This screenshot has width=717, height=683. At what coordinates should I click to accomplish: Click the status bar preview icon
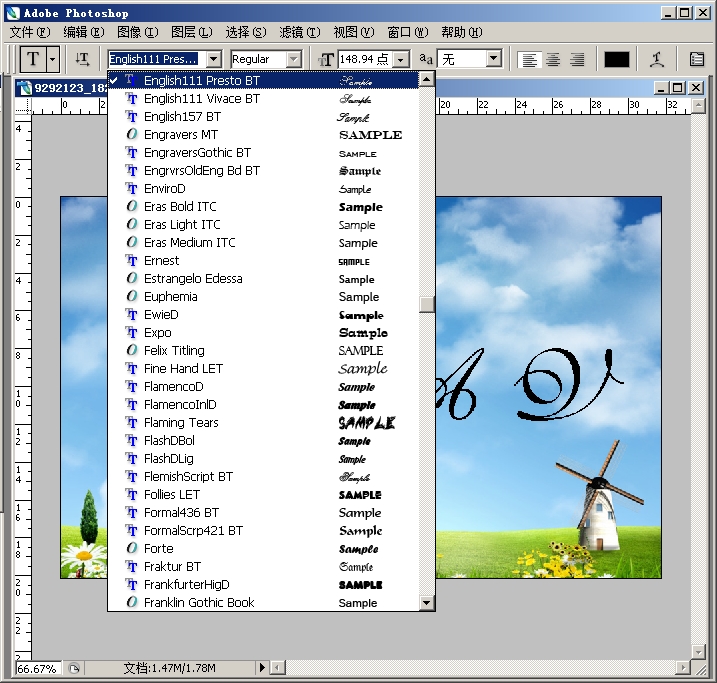tap(74, 668)
